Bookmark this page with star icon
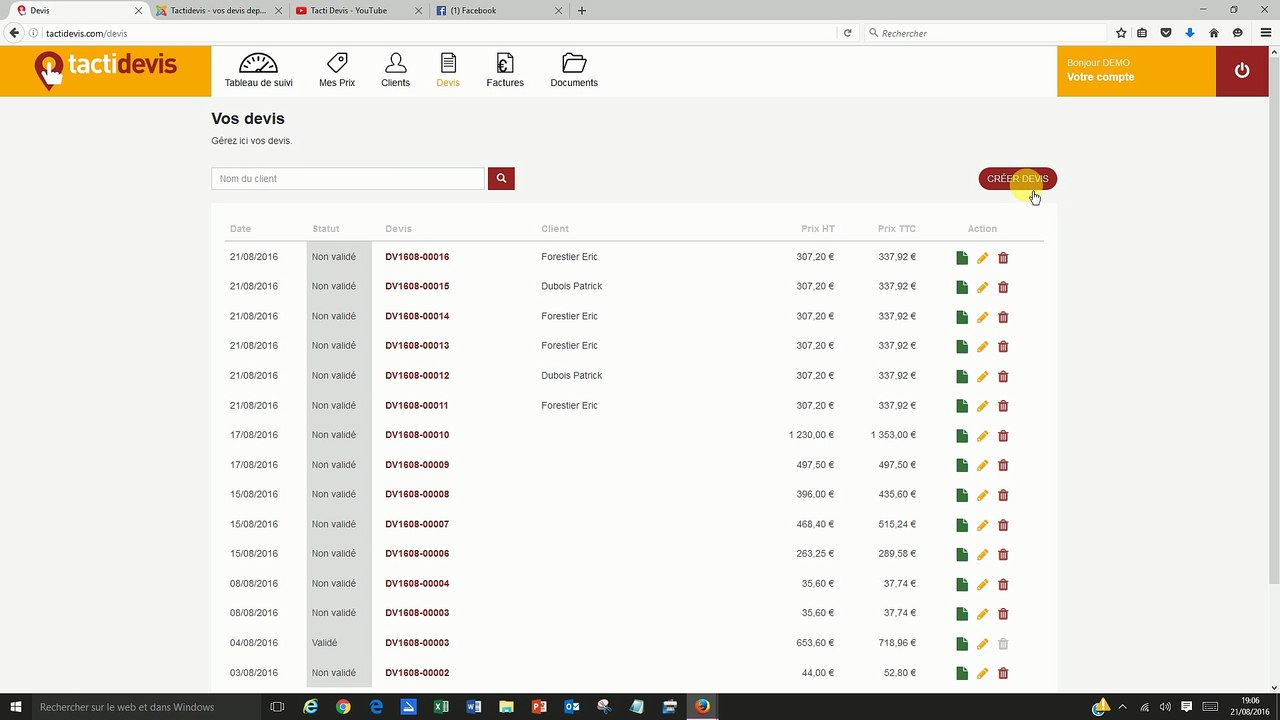 coord(1121,33)
